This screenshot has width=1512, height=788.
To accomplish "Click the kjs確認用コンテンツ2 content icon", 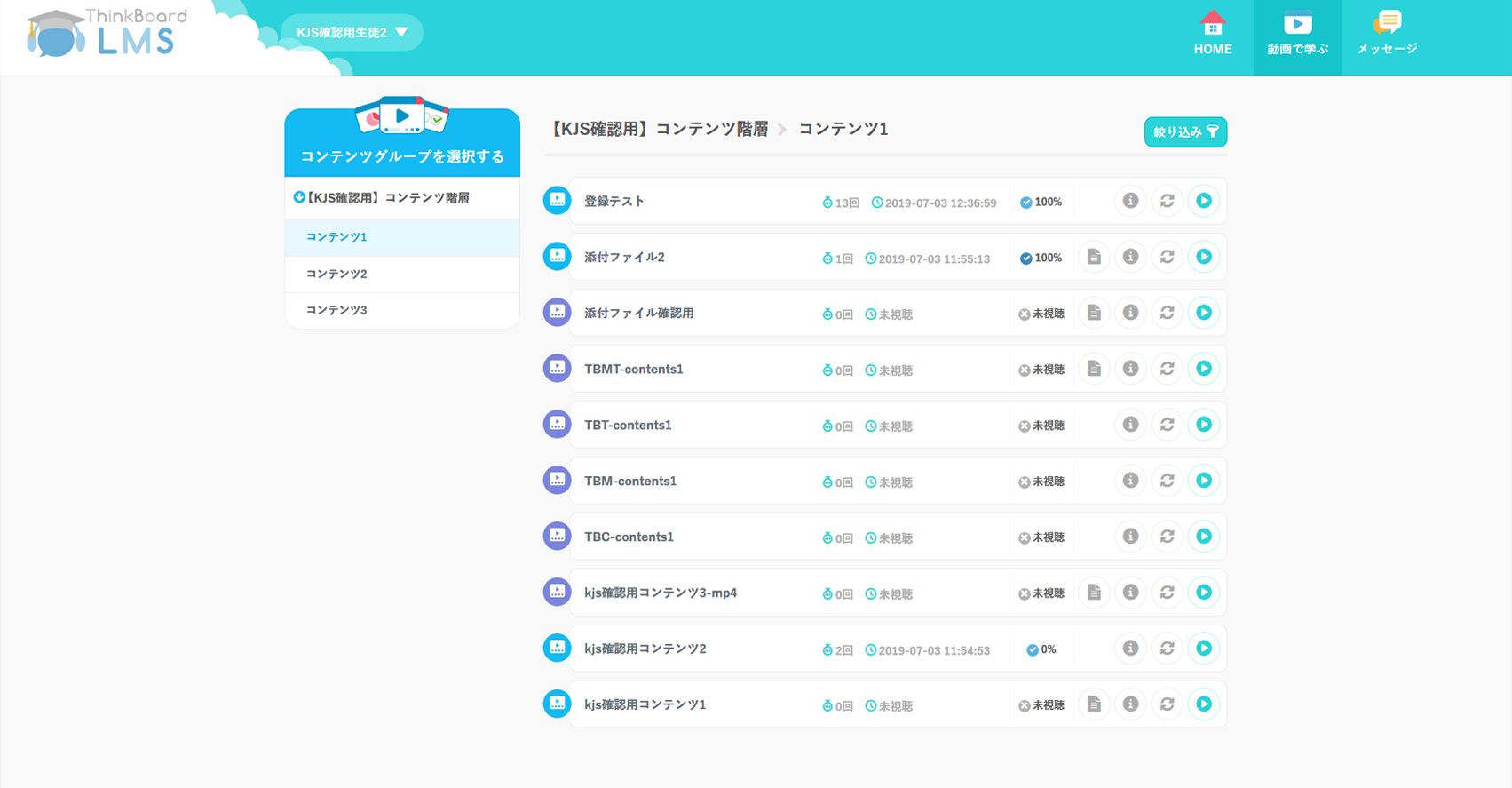I will pos(557,649).
